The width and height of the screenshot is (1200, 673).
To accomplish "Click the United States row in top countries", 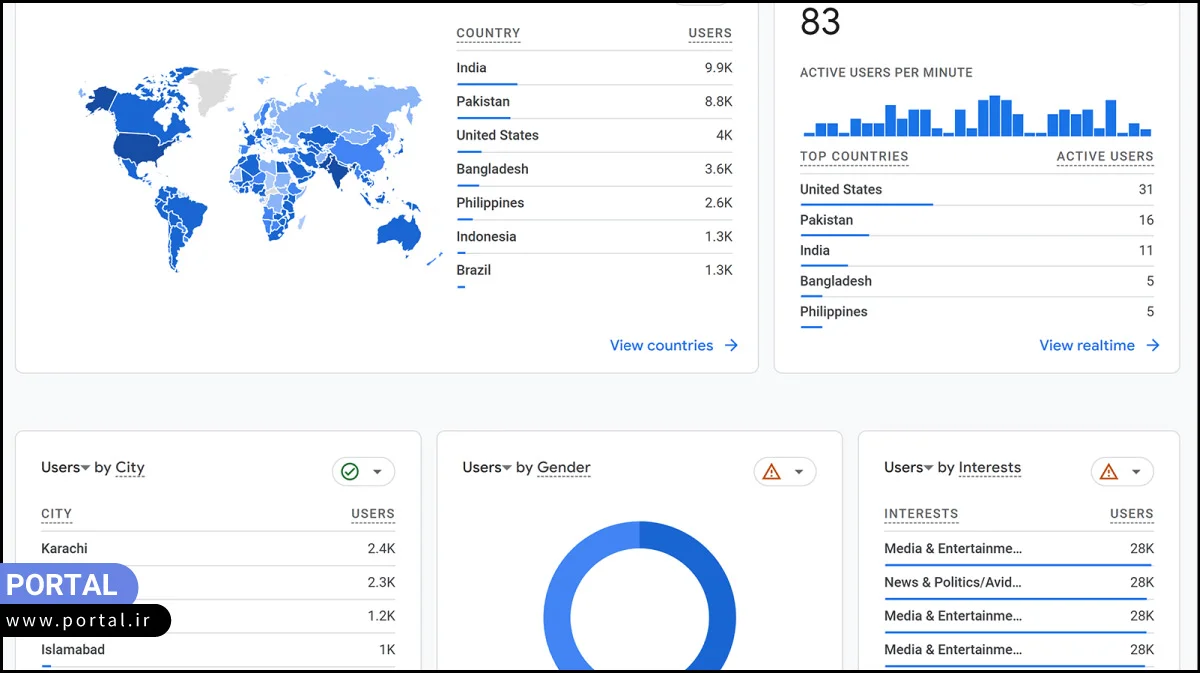I will click(975, 189).
